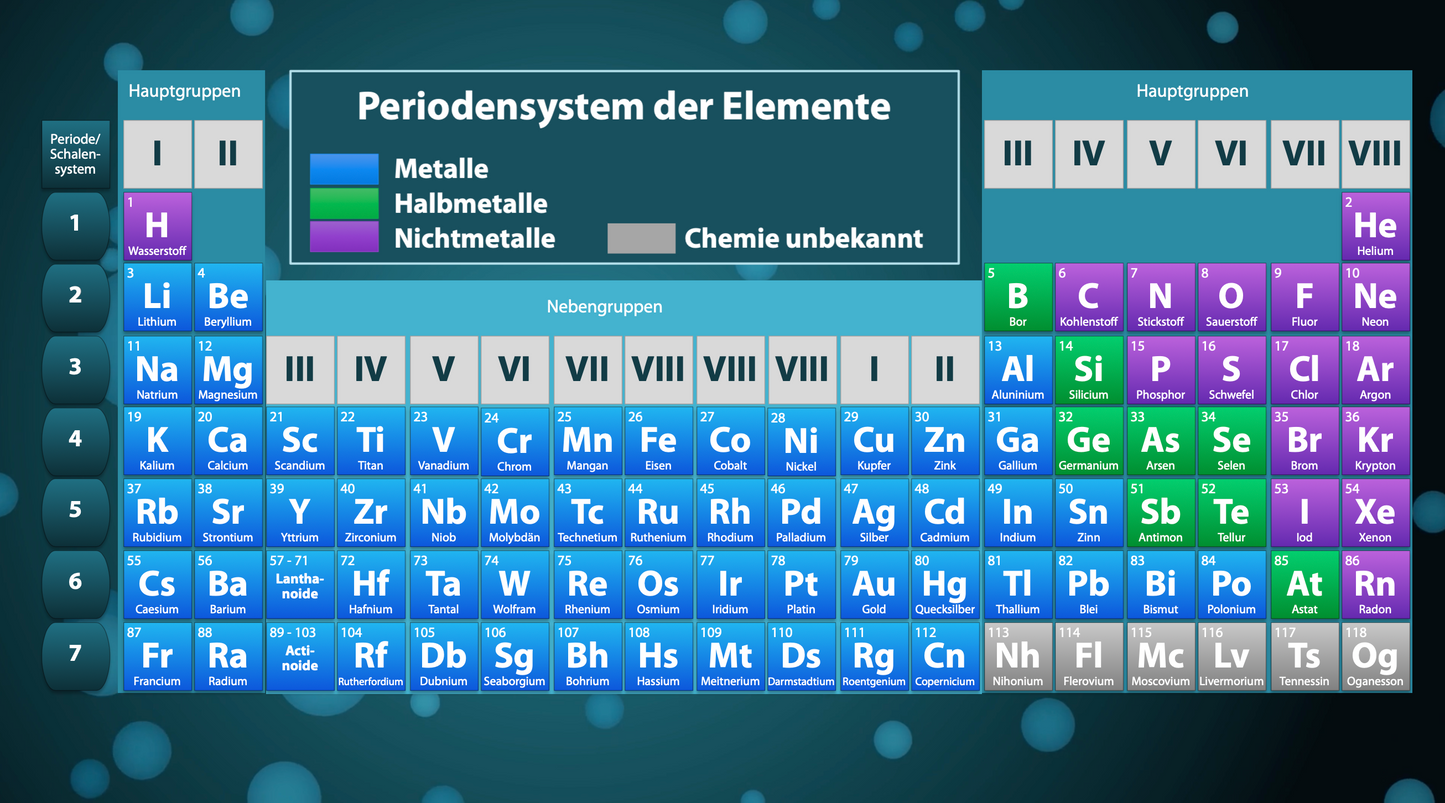This screenshot has height=803, width=1445.
Task: Choose period 7 row button
Action: [x=75, y=655]
